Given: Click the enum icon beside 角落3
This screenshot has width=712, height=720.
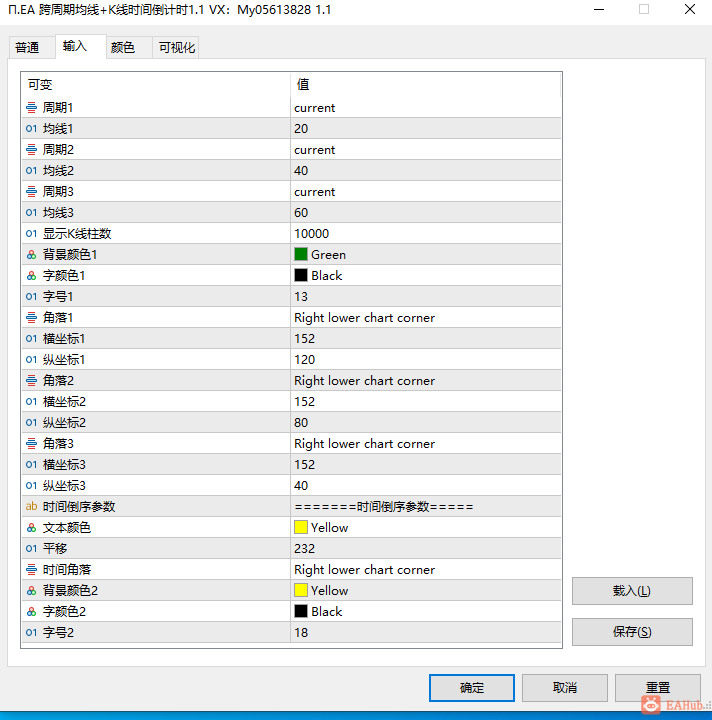Looking at the screenshot, I should pyautogui.click(x=31, y=444).
